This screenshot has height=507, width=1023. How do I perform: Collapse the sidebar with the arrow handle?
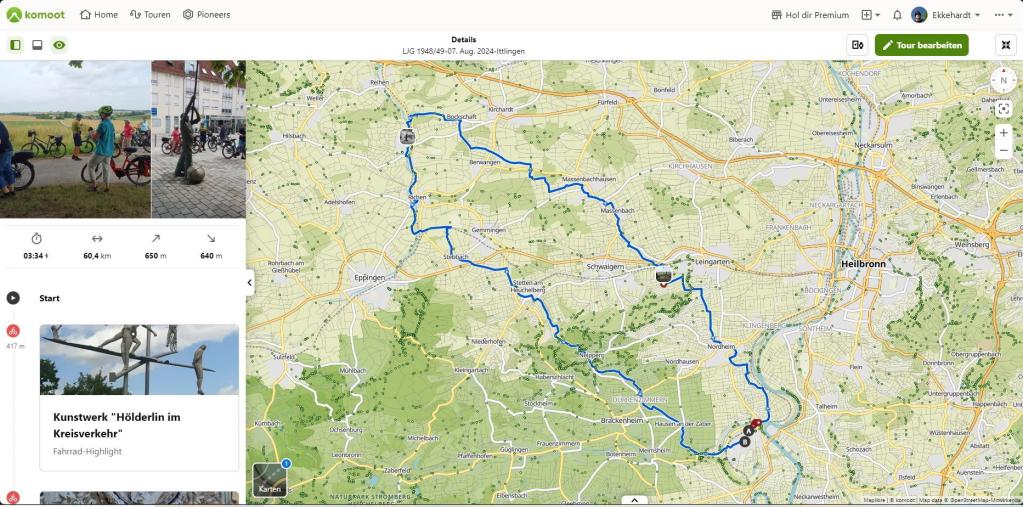250,283
